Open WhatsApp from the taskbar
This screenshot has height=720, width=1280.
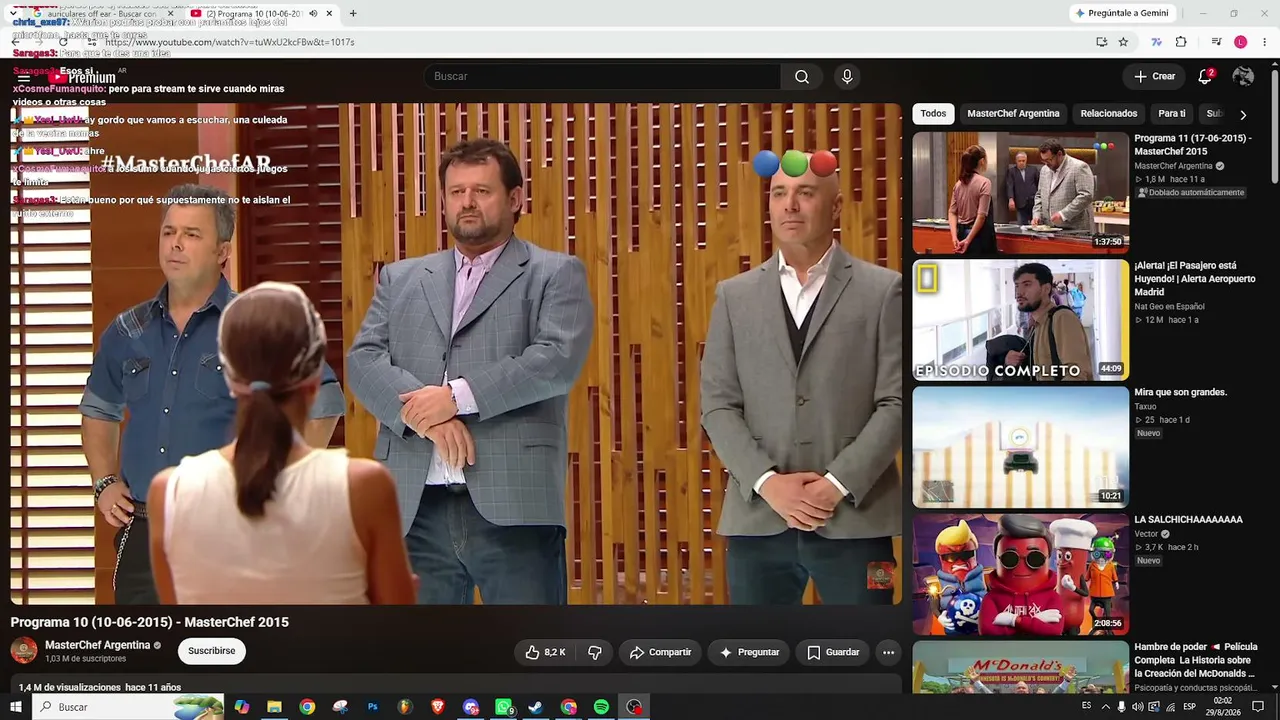[503, 707]
